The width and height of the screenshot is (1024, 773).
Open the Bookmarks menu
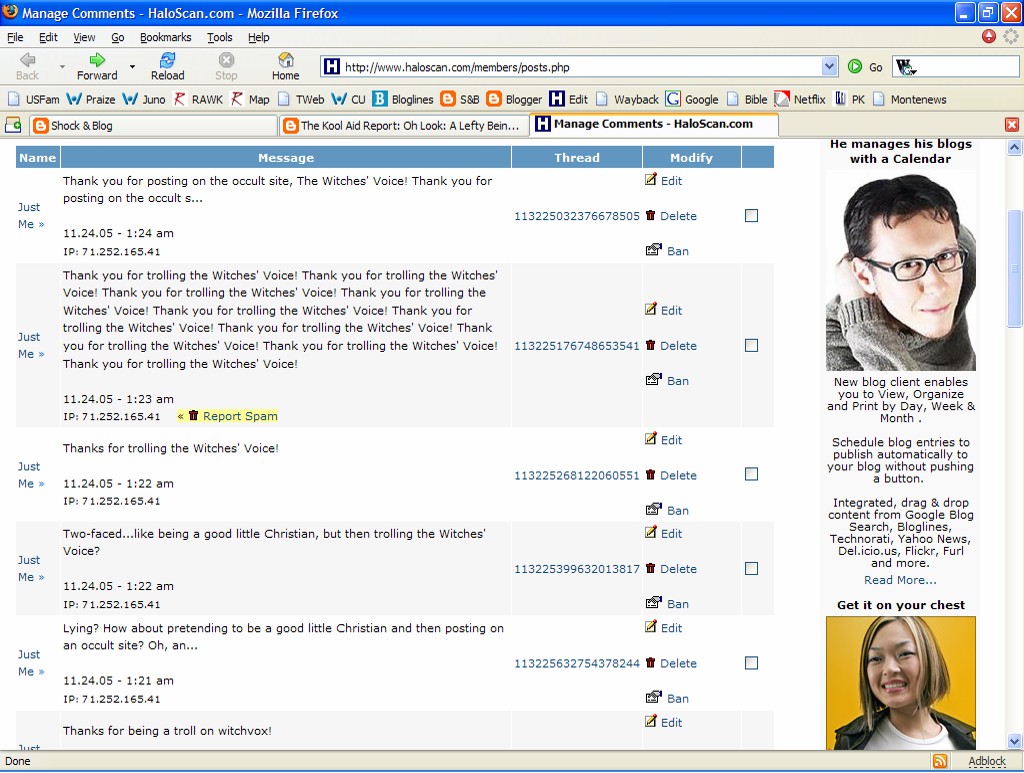coord(166,37)
